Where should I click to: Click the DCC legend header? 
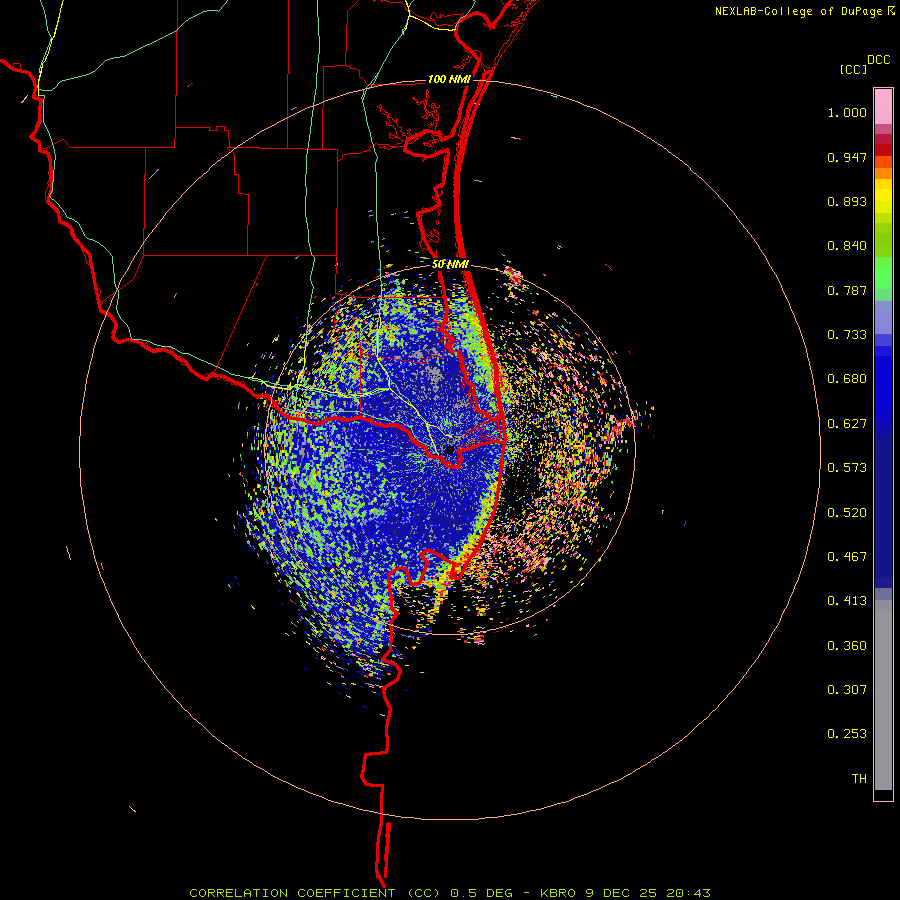pyautogui.click(x=879, y=60)
